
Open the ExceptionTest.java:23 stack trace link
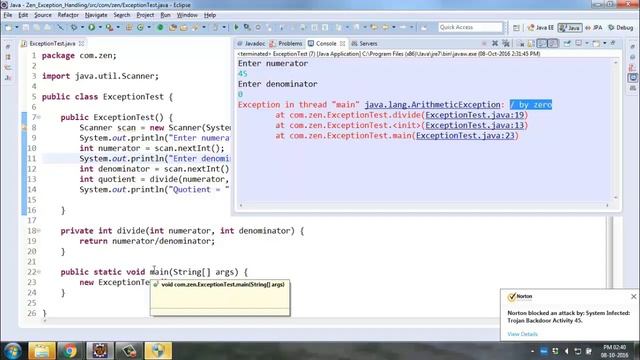pyautogui.click(x=465, y=136)
